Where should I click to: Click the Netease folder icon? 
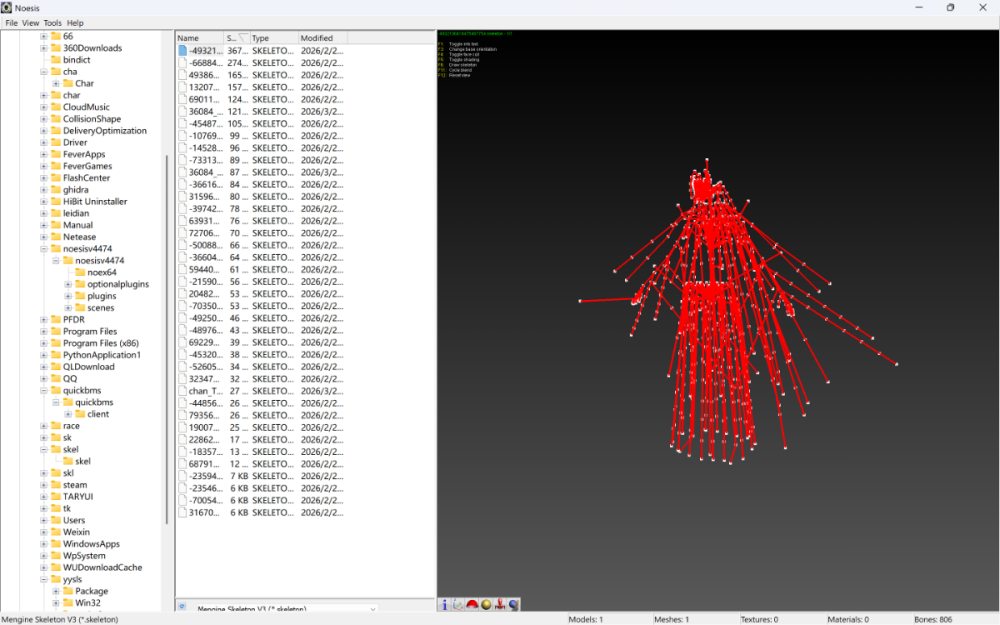tap(55, 237)
